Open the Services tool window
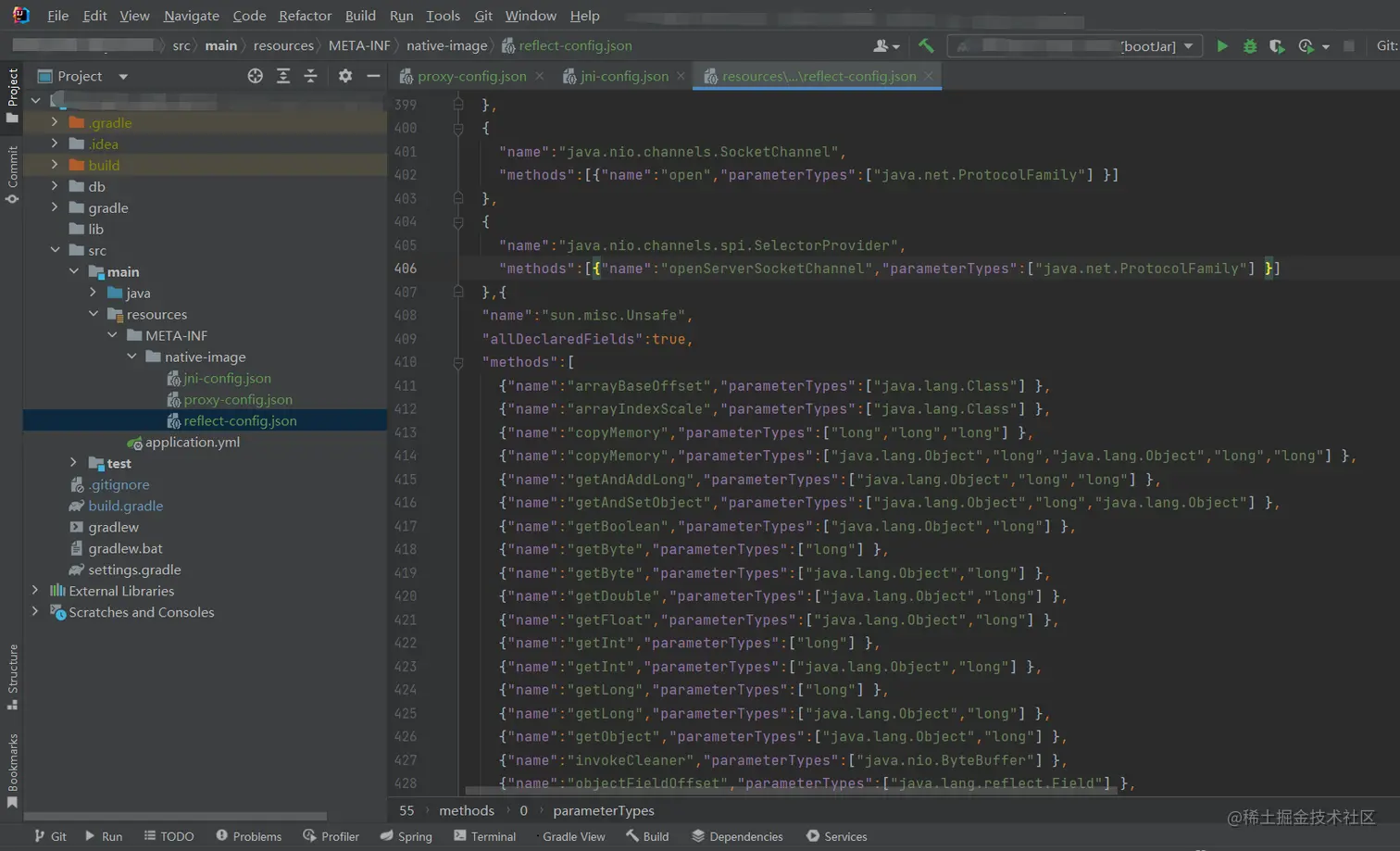 coord(836,836)
